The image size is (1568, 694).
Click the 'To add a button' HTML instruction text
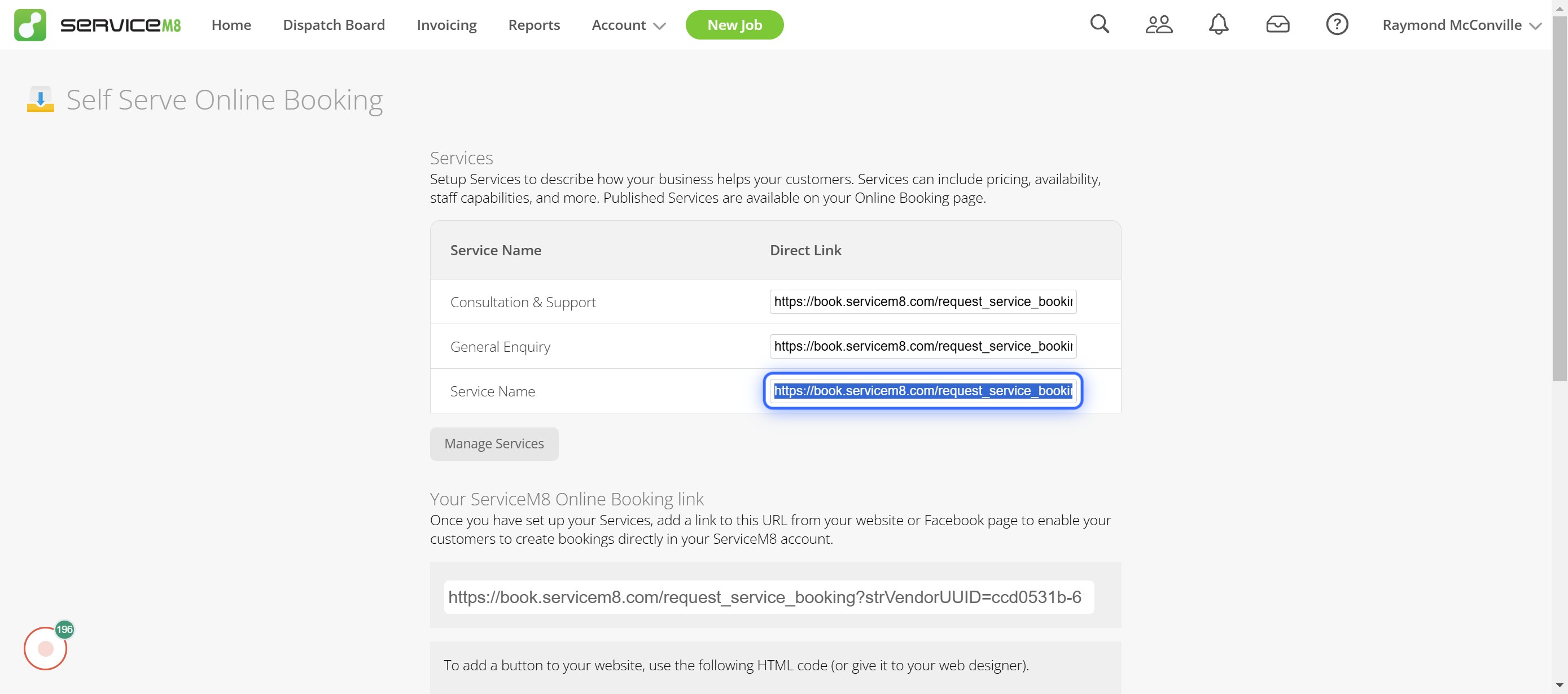click(736, 665)
